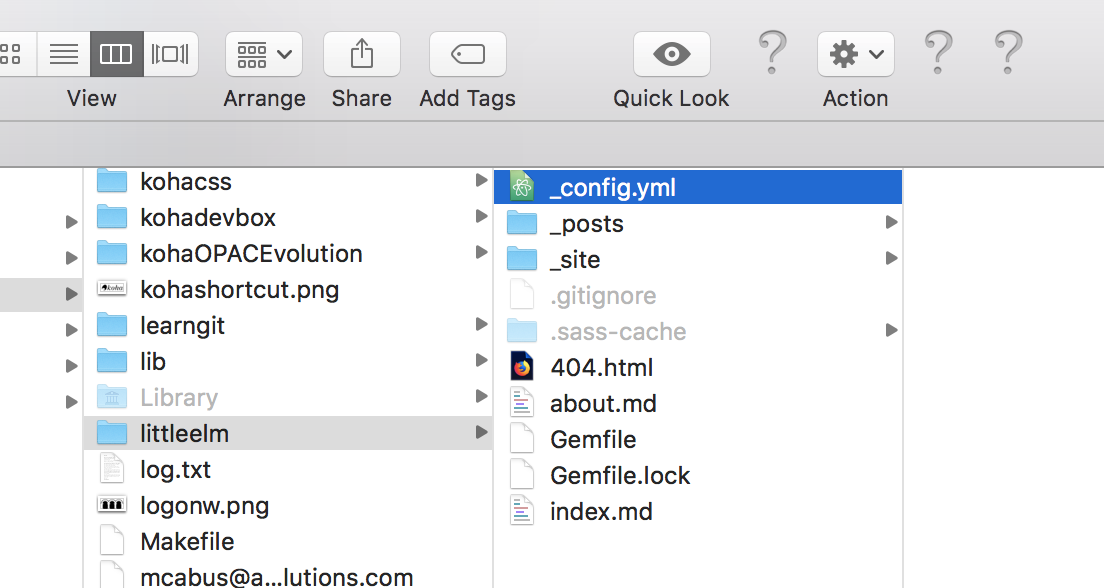This screenshot has width=1104, height=588.
Task: Switch to icon view
Action: [x=17, y=54]
